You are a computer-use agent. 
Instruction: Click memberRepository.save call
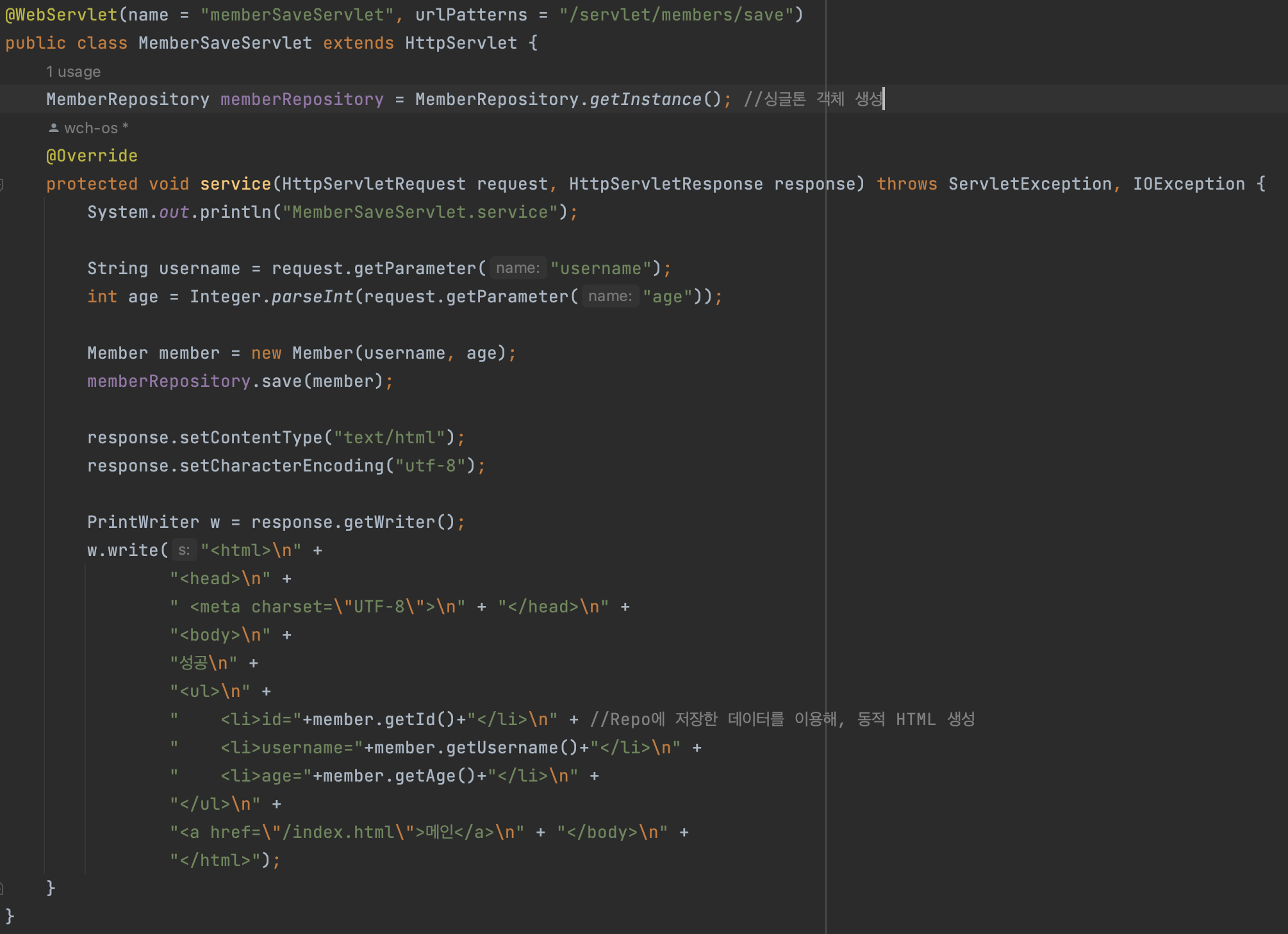[235, 381]
